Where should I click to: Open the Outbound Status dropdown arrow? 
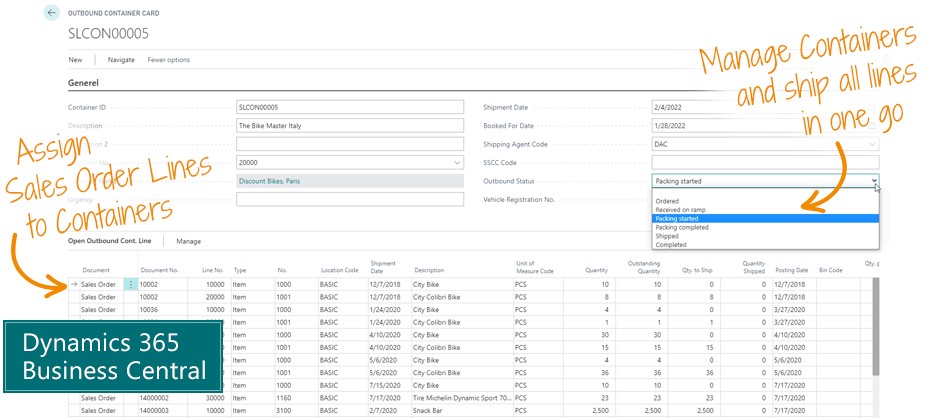coord(873,181)
